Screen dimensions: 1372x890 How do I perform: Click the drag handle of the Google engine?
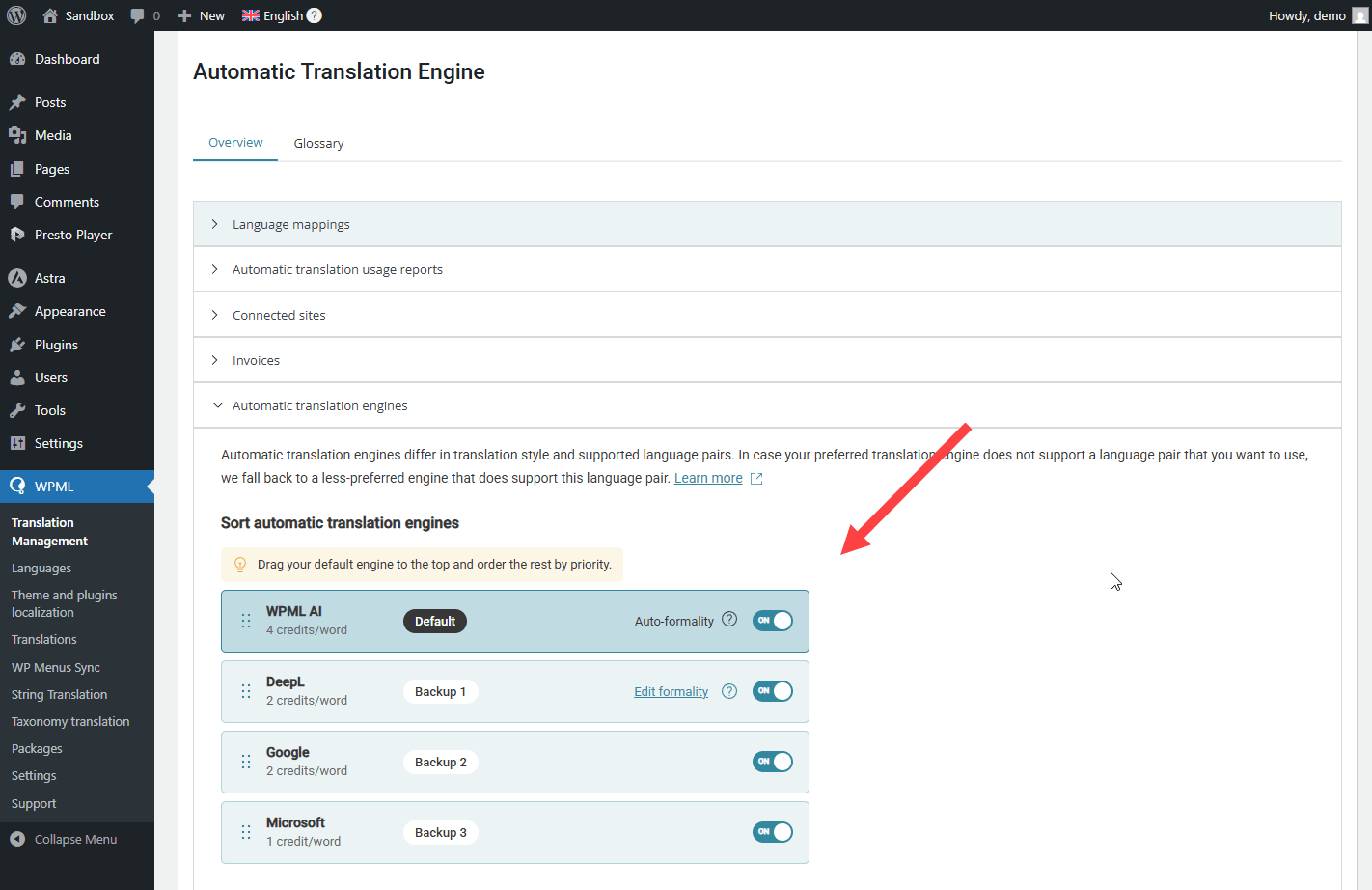pos(246,762)
